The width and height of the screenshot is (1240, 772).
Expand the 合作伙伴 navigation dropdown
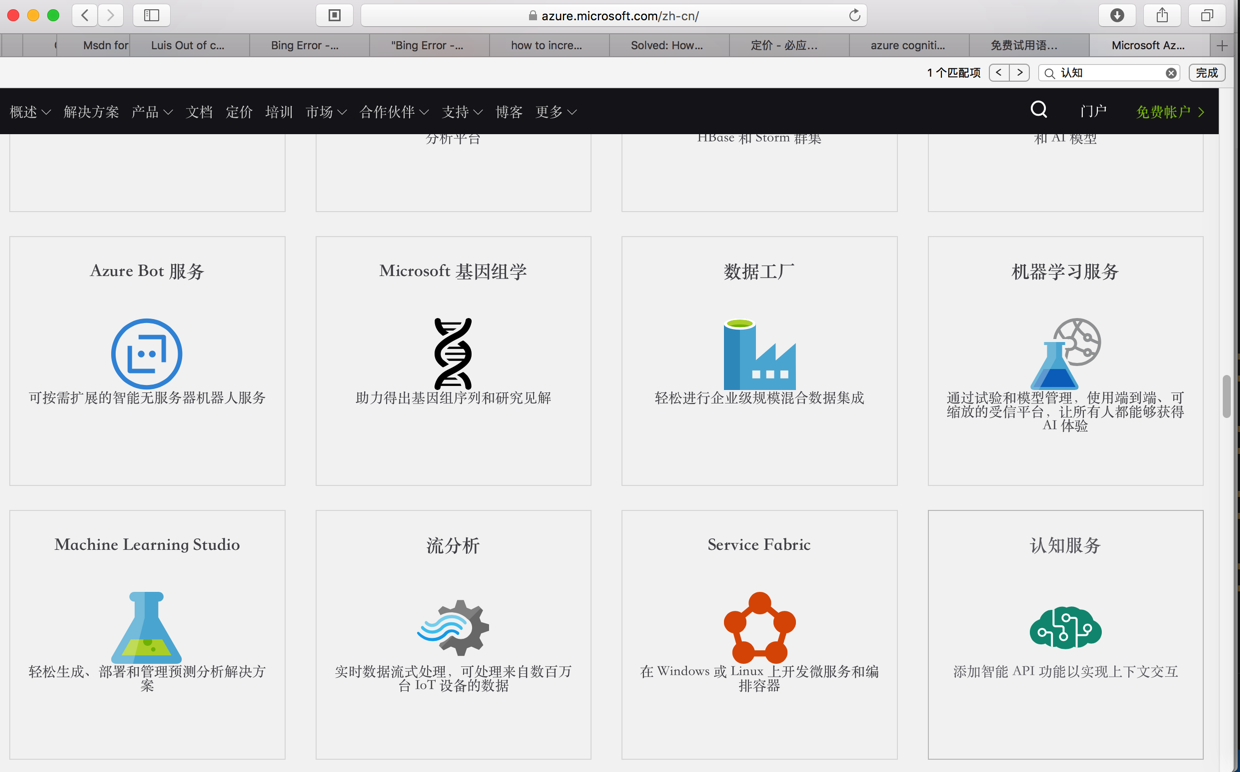pyautogui.click(x=394, y=112)
